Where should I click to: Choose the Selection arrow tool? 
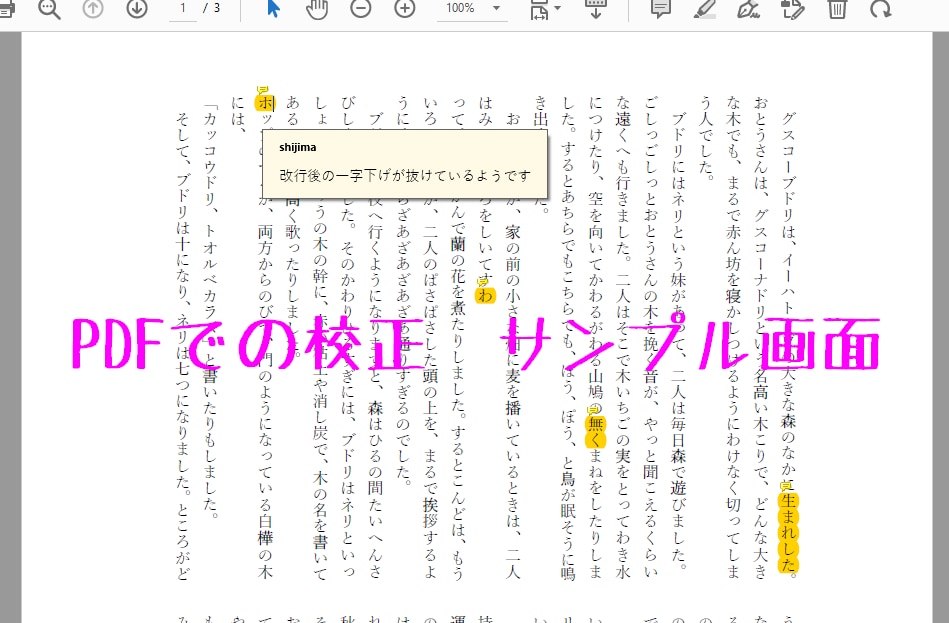tap(273, 9)
